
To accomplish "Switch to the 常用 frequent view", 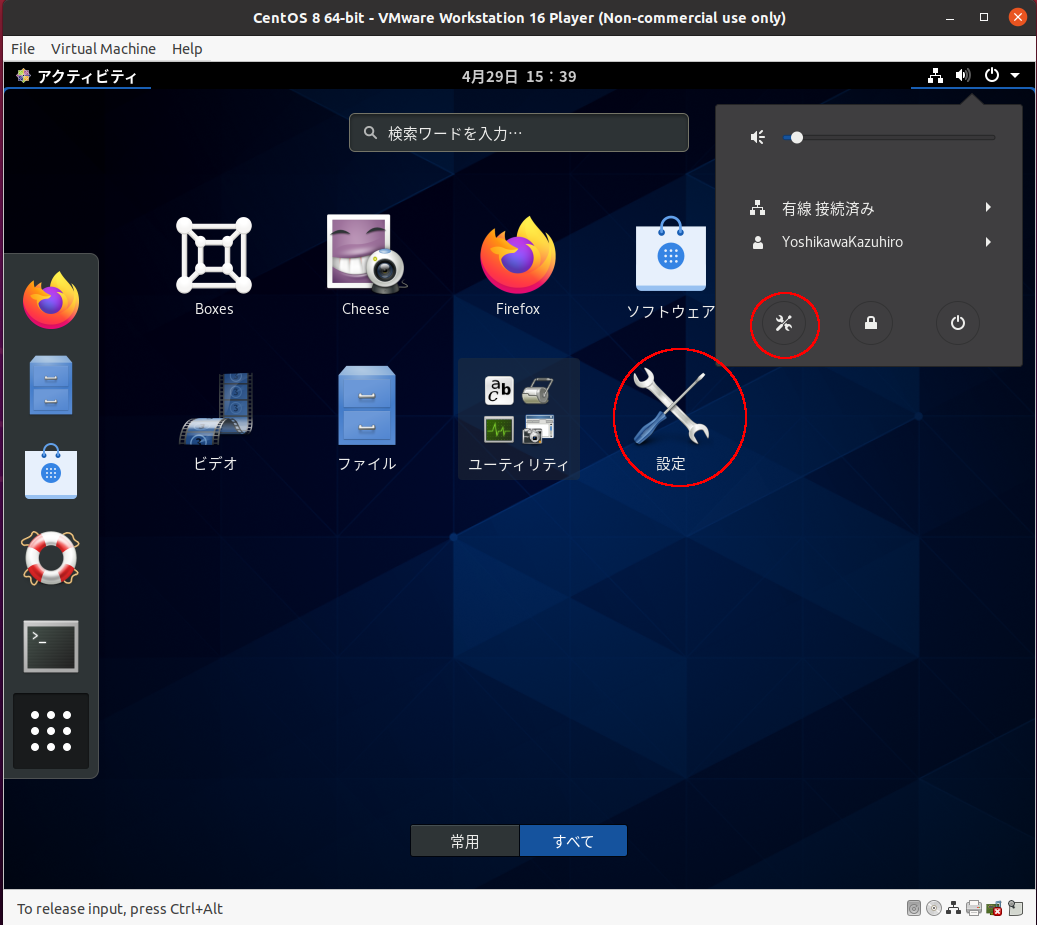I will 465,841.
